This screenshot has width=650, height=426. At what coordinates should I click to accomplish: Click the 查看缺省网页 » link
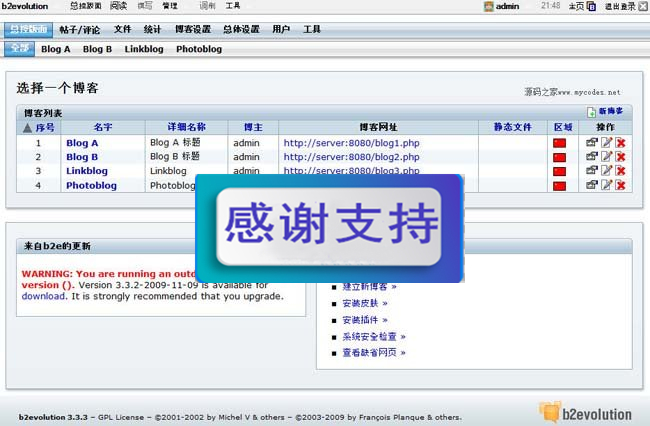tap(374, 353)
